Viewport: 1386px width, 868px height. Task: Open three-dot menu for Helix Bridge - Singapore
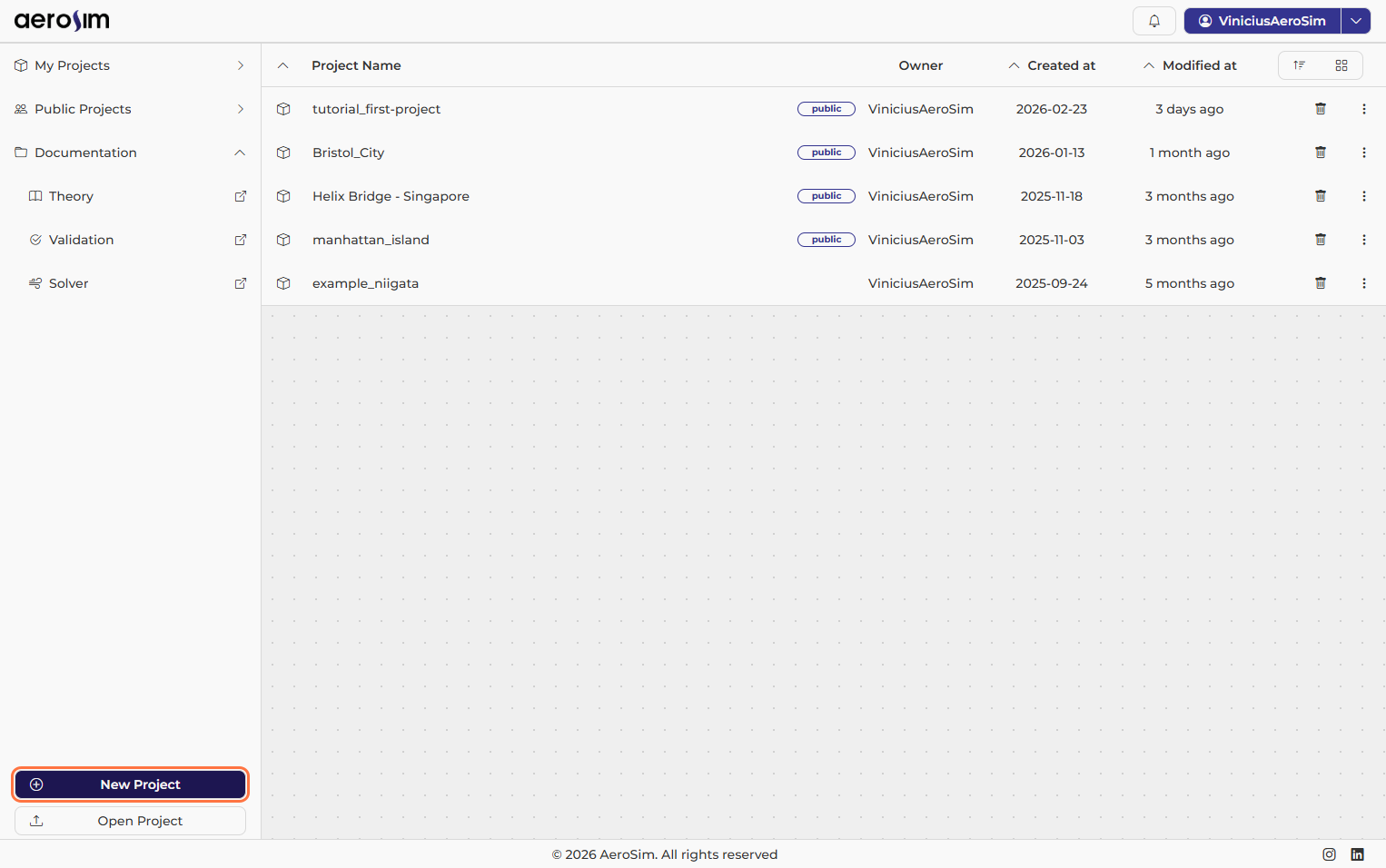pos(1363,196)
